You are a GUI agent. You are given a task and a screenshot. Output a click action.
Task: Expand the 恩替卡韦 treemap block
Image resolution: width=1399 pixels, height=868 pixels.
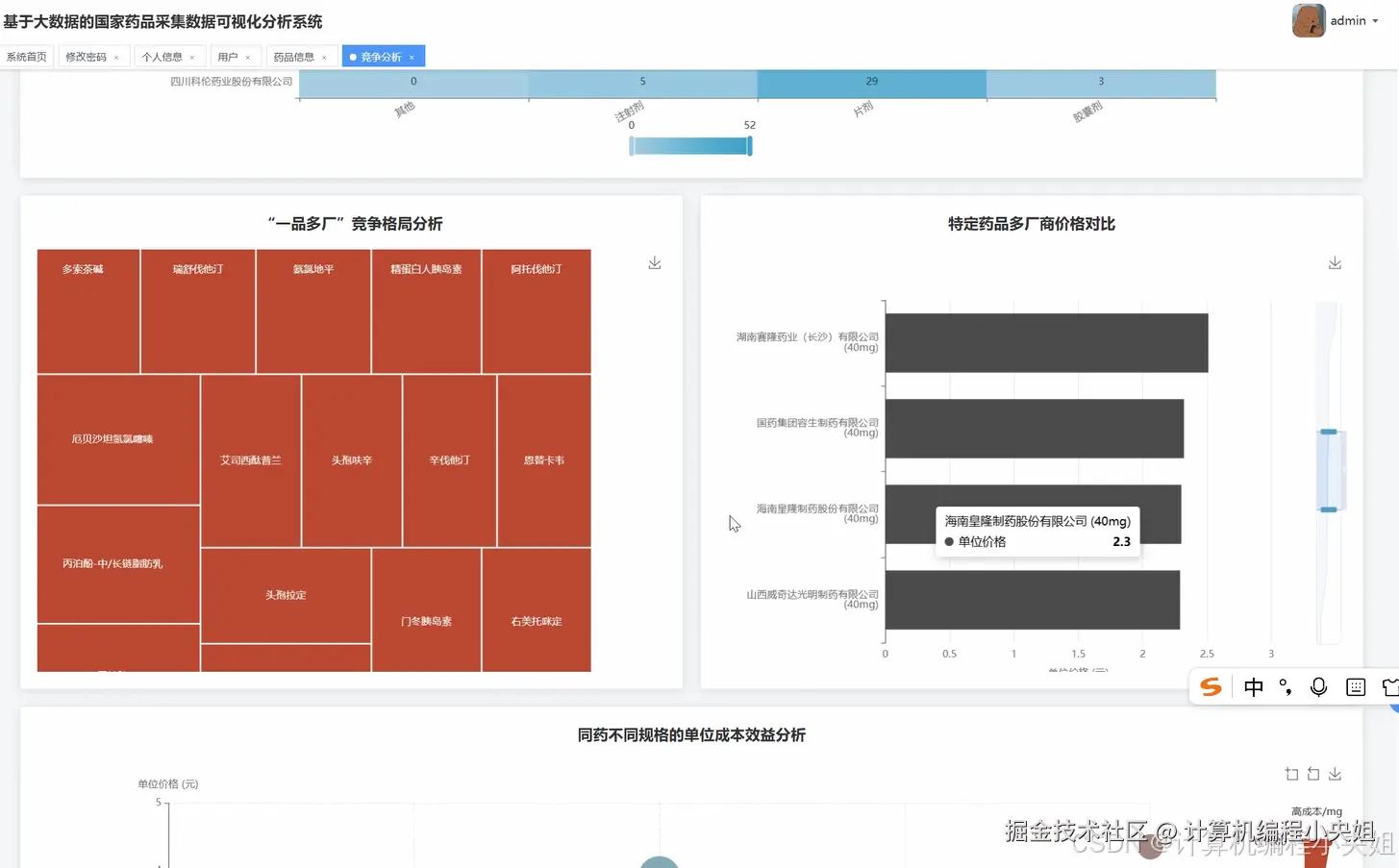[x=543, y=459]
